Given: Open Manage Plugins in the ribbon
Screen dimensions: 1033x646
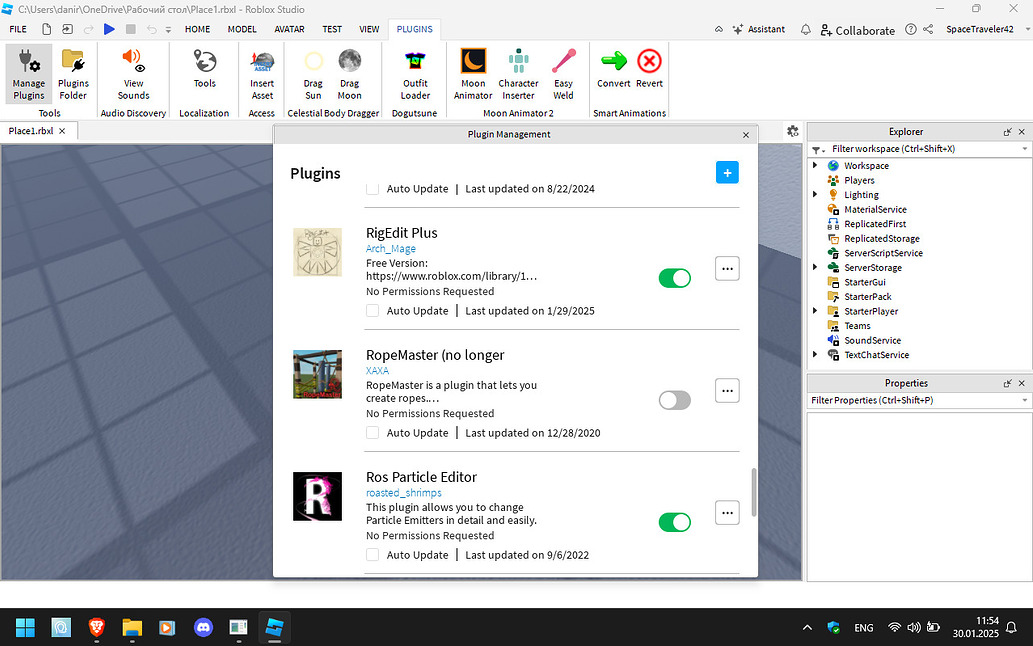Looking at the screenshot, I should point(29,73).
